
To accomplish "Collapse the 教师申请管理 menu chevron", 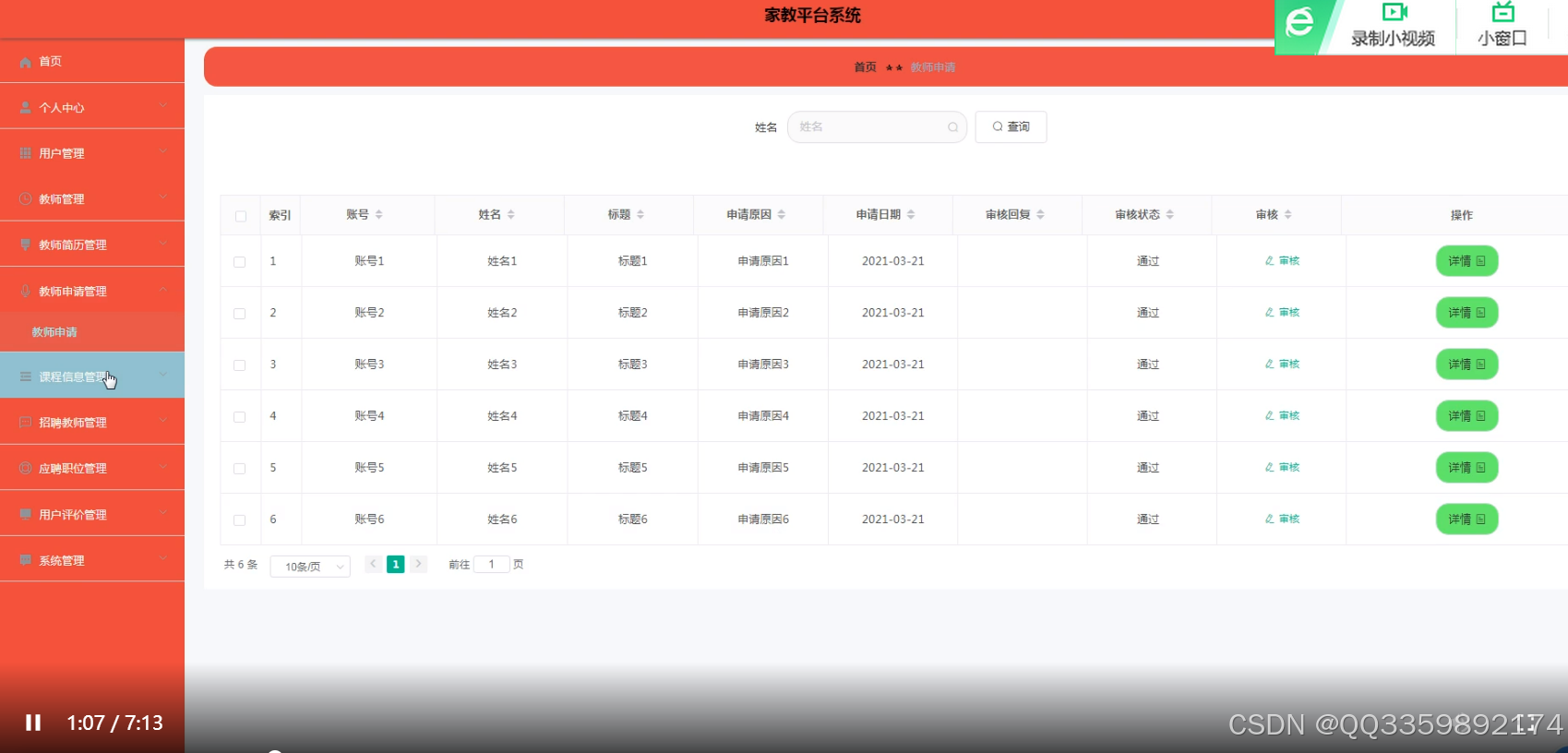I will pos(162,290).
